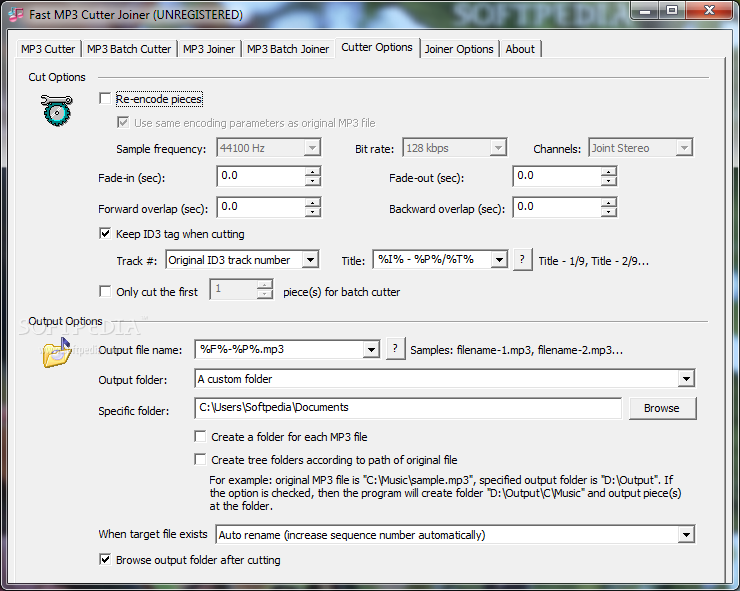
Task: Uncheck Keep ID3 tag when cutting
Action: coord(105,234)
